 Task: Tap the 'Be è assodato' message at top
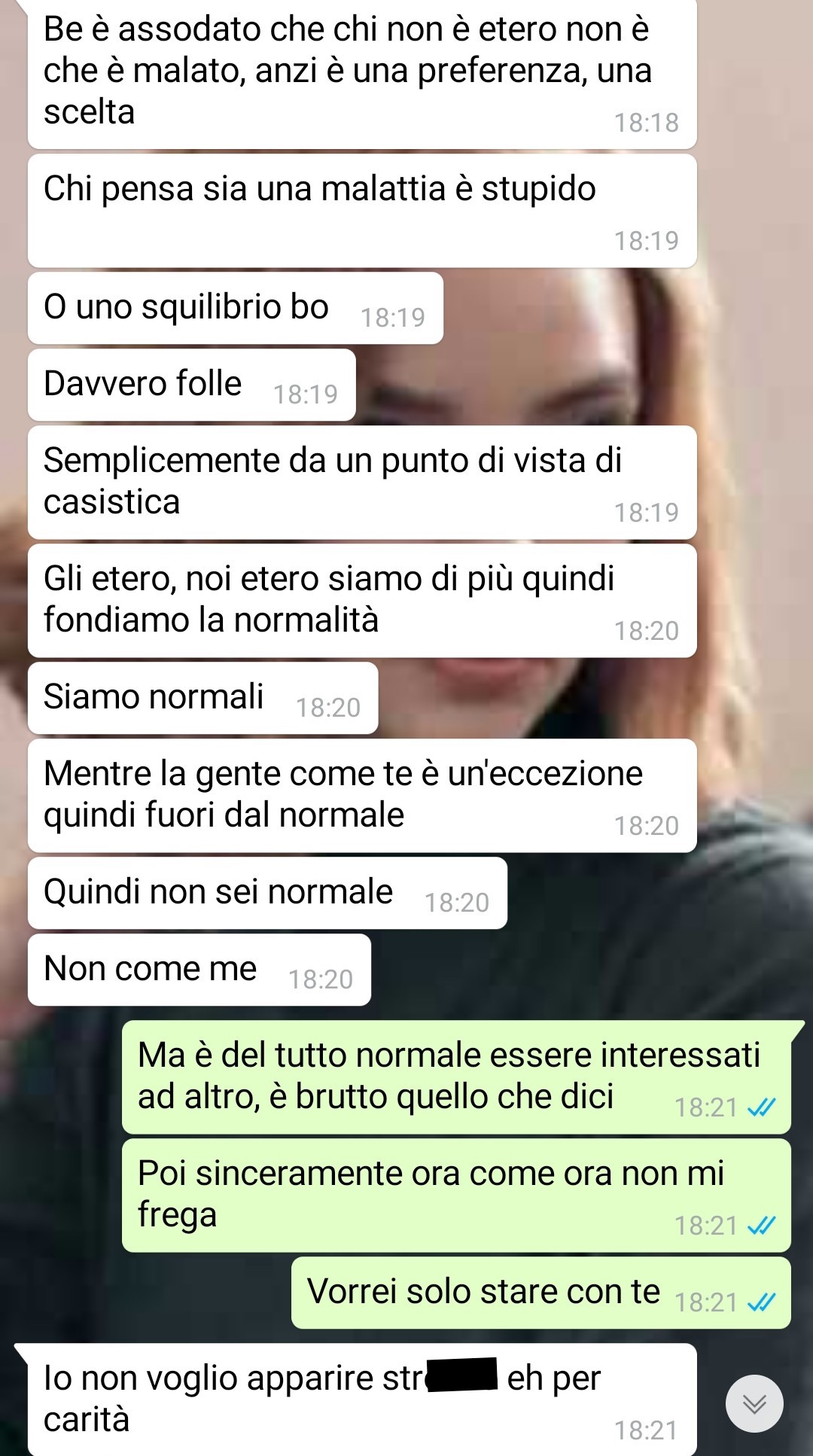pyautogui.click(x=362, y=73)
